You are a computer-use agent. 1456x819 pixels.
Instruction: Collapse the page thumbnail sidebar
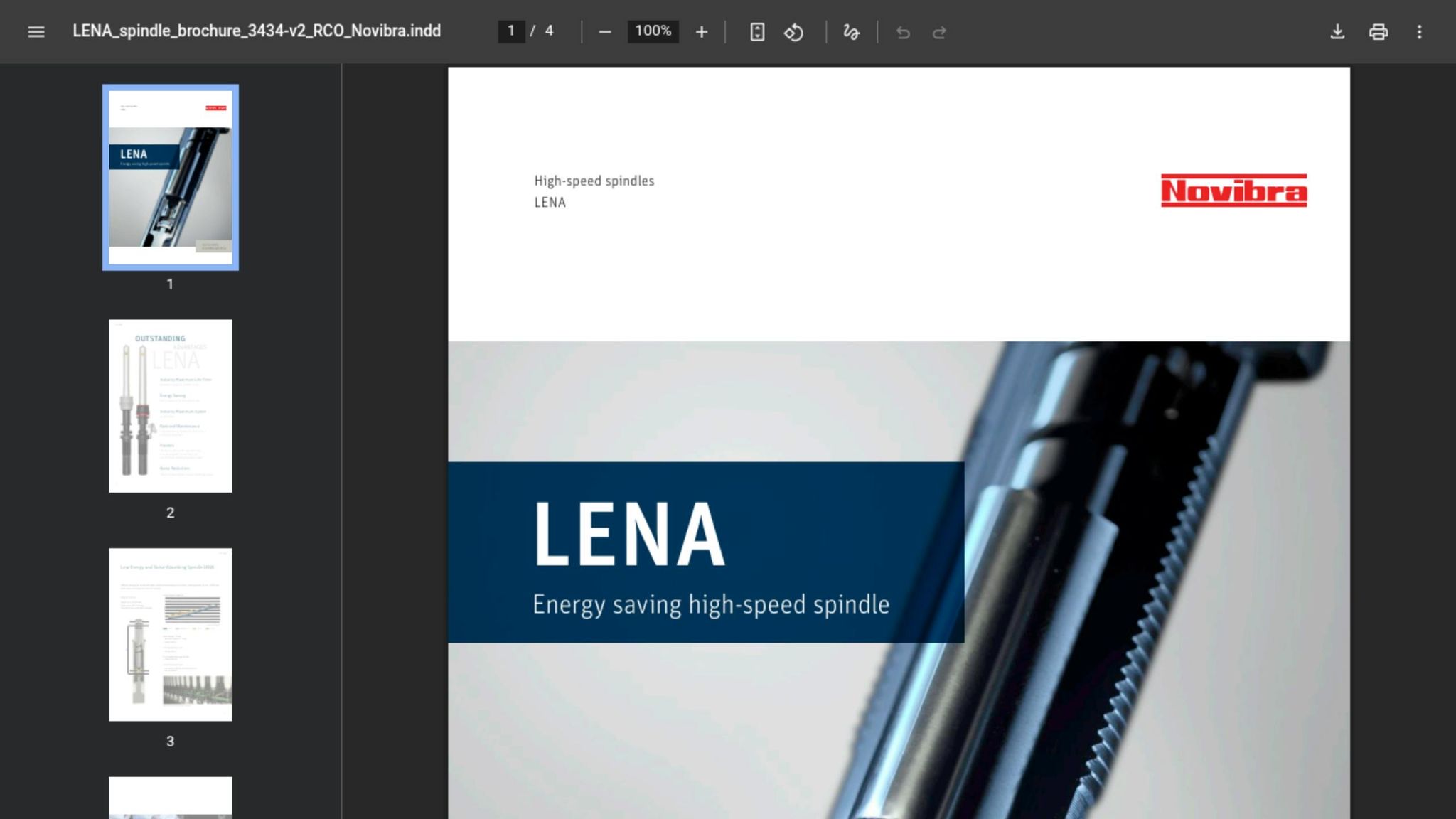[x=36, y=31]
